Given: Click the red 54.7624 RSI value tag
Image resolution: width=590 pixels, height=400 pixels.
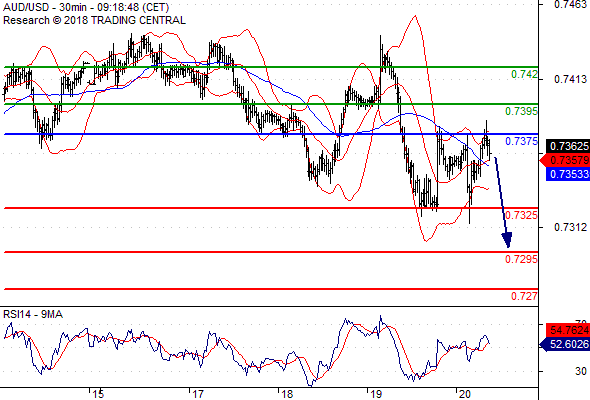Looking at the screenshot, I should 568,330.
